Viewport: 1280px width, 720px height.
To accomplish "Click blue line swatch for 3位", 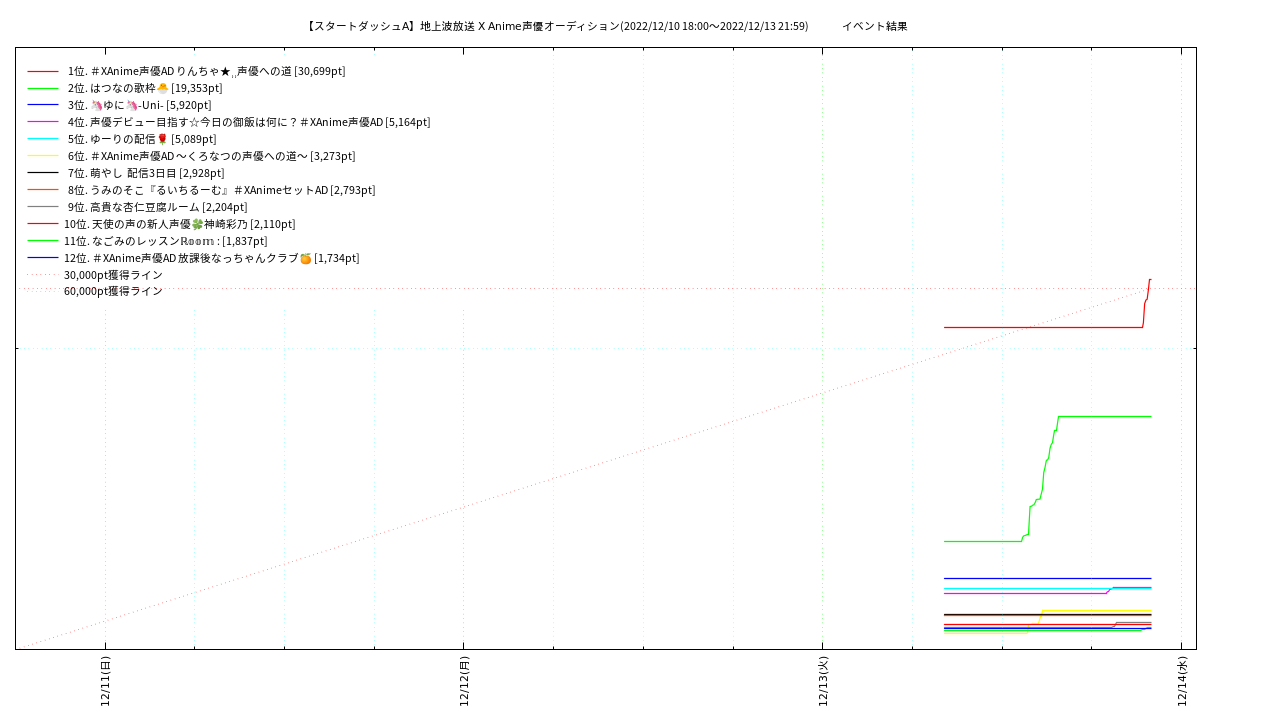I will point(43,105).
